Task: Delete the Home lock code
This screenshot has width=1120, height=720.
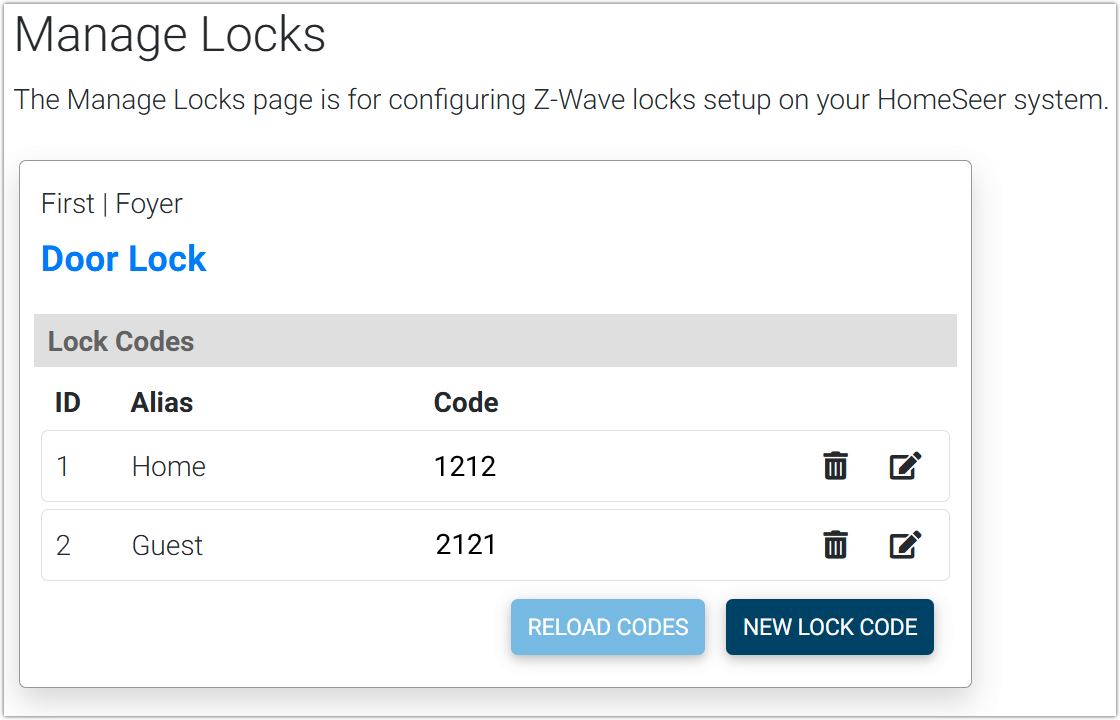Action: 835,466
